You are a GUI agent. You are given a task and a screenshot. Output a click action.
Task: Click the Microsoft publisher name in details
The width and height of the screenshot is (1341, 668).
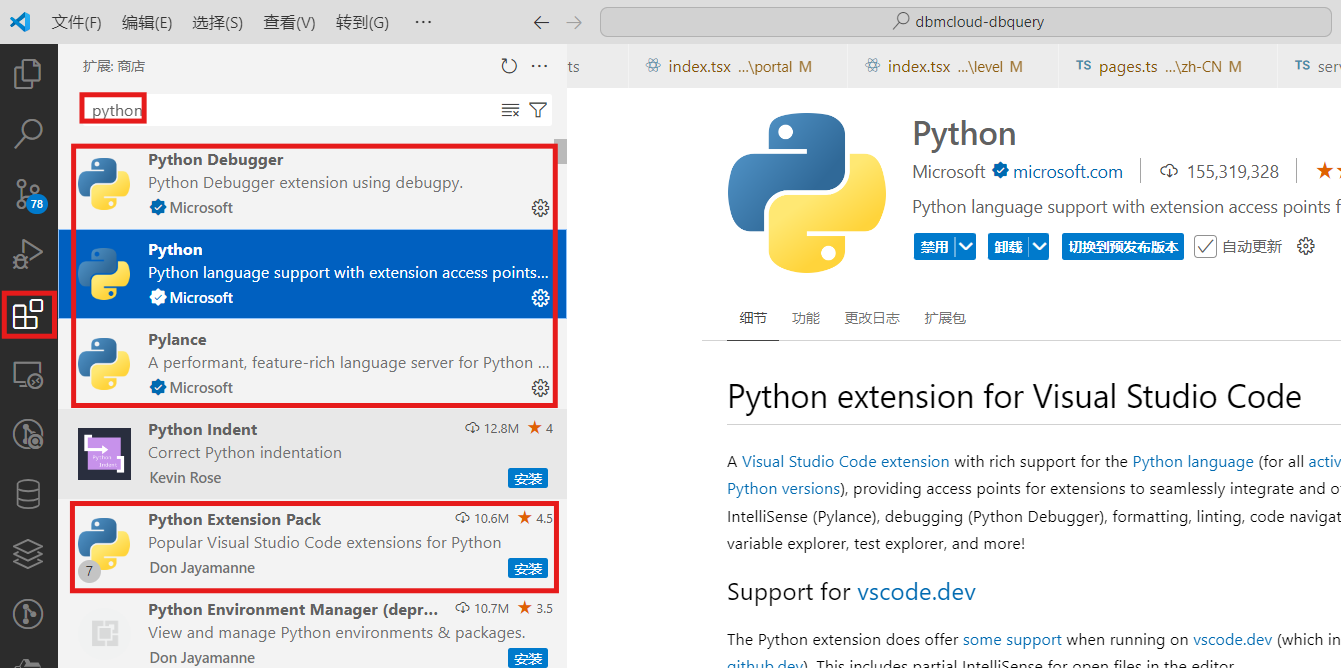[949, 172]
